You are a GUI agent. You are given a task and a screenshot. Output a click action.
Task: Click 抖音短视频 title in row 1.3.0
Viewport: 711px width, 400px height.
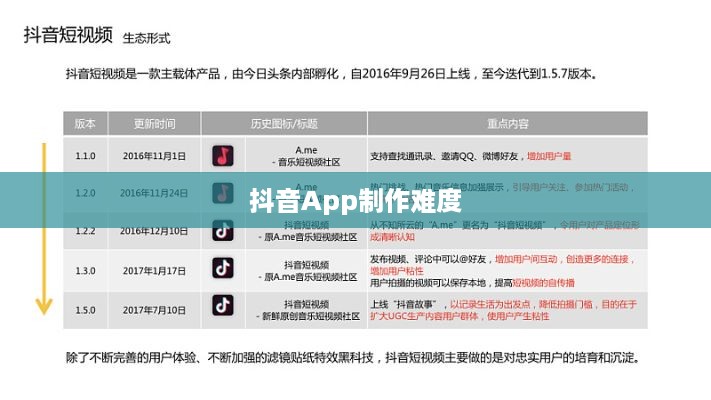[x=307, y=265]
